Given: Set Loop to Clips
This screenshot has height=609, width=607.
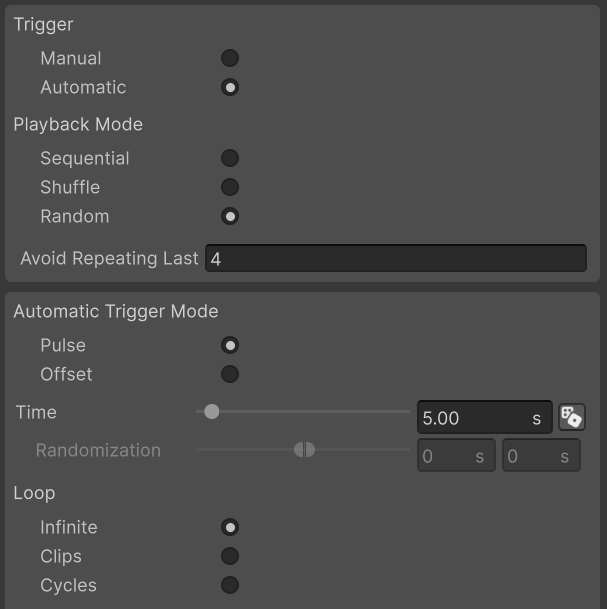Looking at the screenshot, I should [x=230, y=556].
